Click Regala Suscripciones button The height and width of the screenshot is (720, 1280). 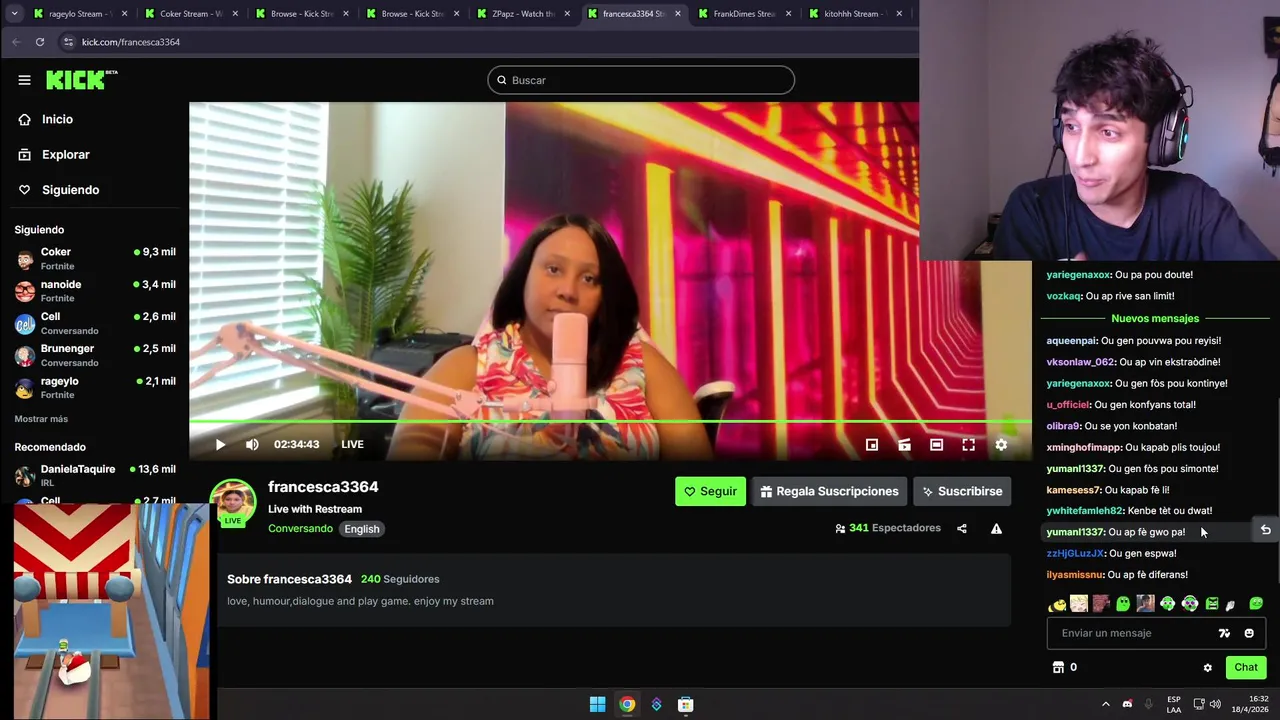pyautogui.click(x=829, y=491)
